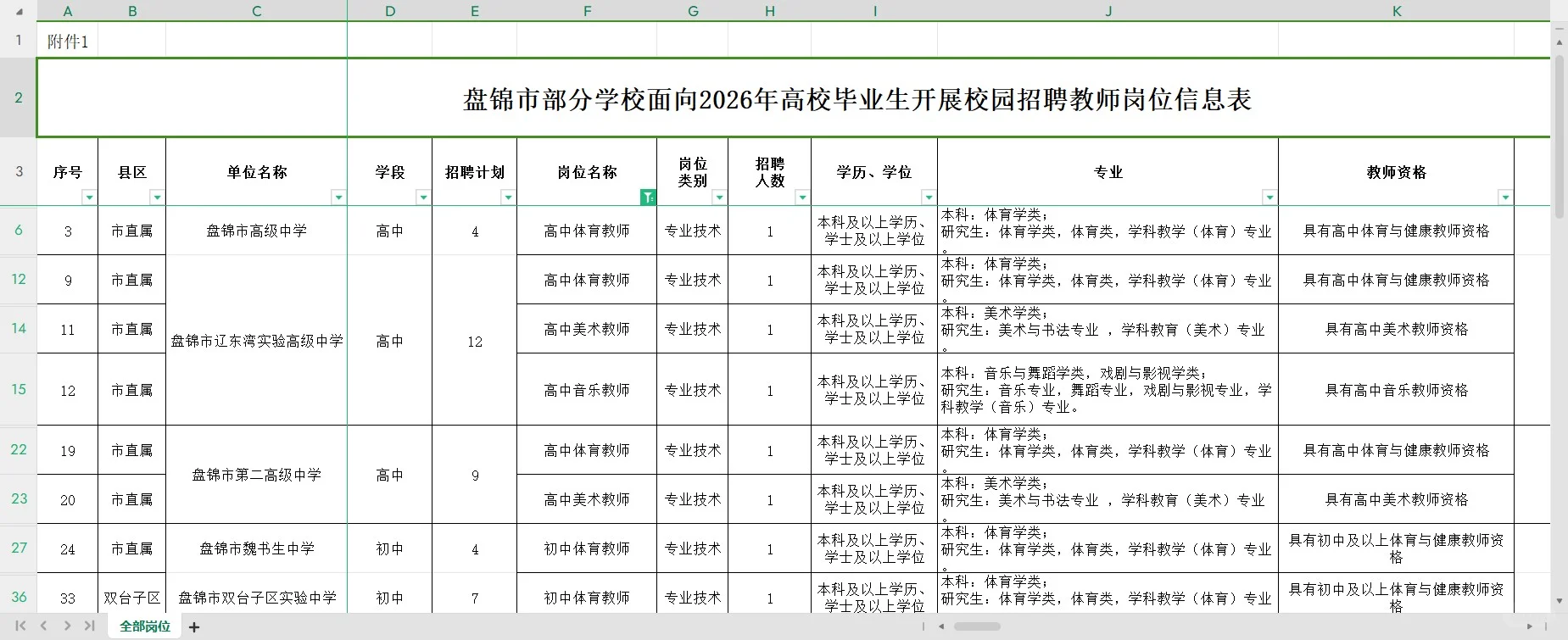The image size is (1568, 640).
Task: Click the select-all corner triangle
Action: [x=19, y=11]
